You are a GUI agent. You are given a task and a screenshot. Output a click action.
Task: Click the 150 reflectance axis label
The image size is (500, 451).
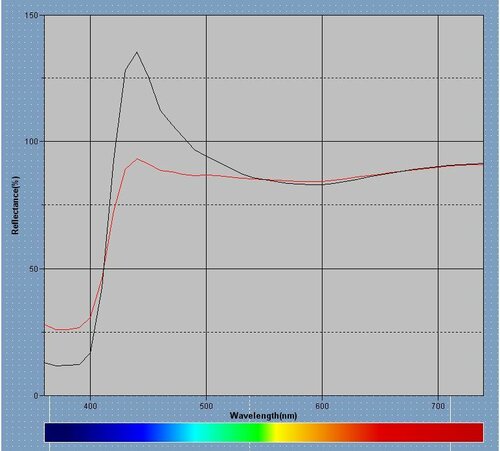coord(32,15)
